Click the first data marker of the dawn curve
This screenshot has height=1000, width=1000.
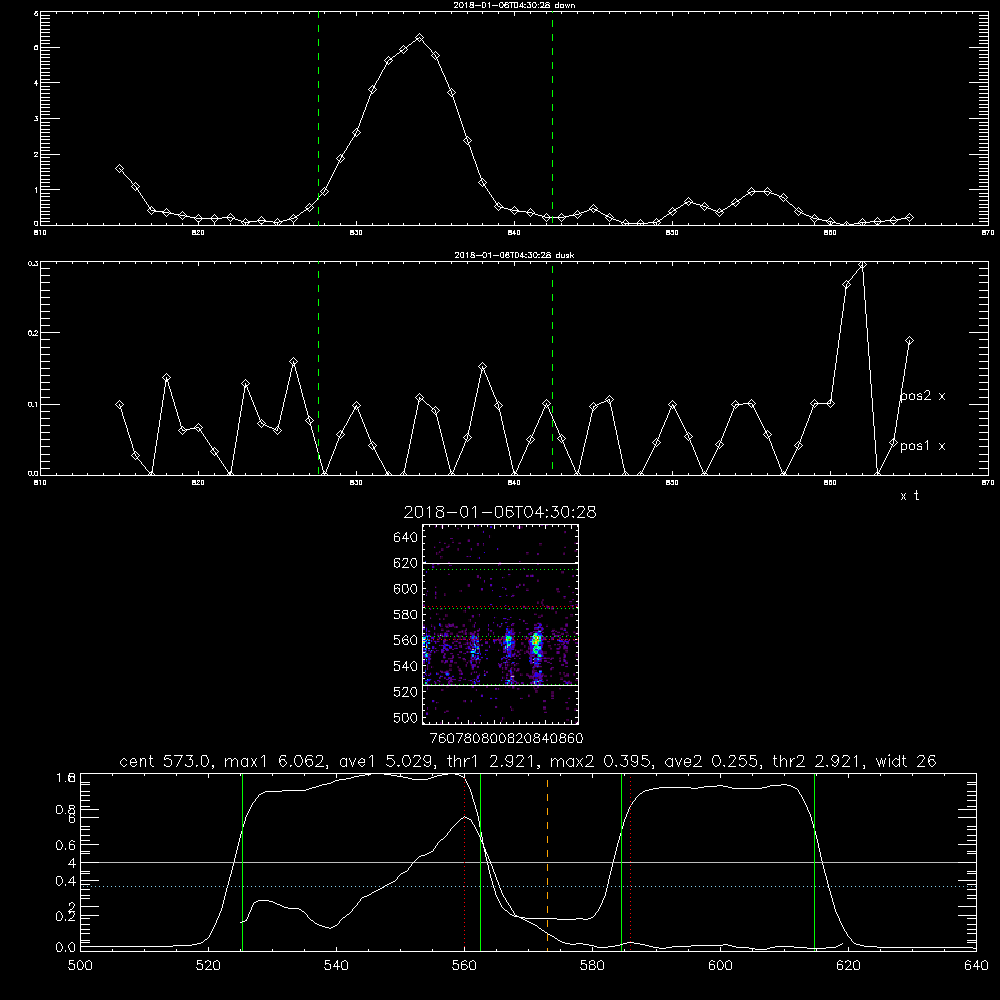click(x=119, y=169)
